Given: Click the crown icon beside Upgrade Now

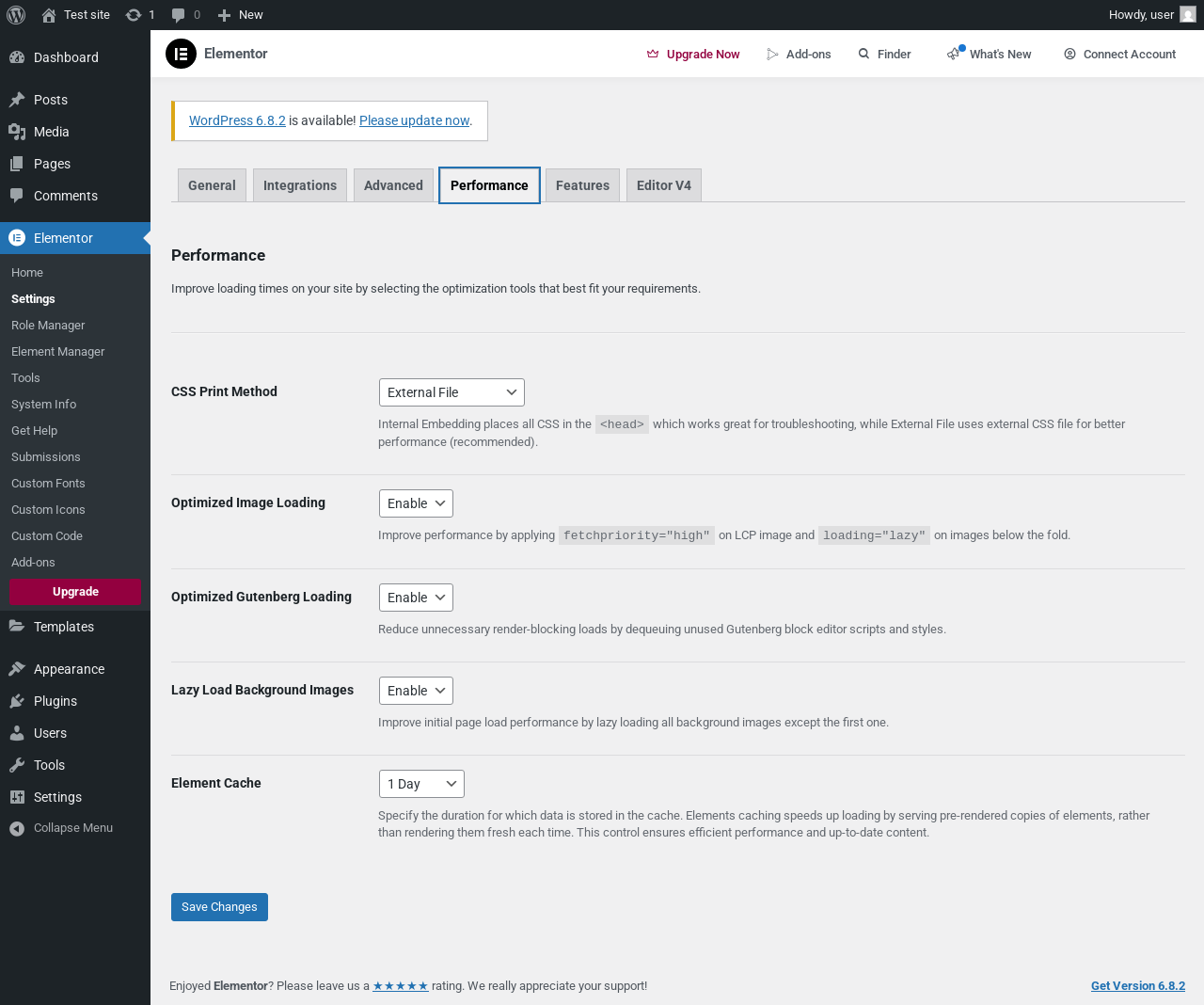Looking at the screenshot, I should coord(653,55).
